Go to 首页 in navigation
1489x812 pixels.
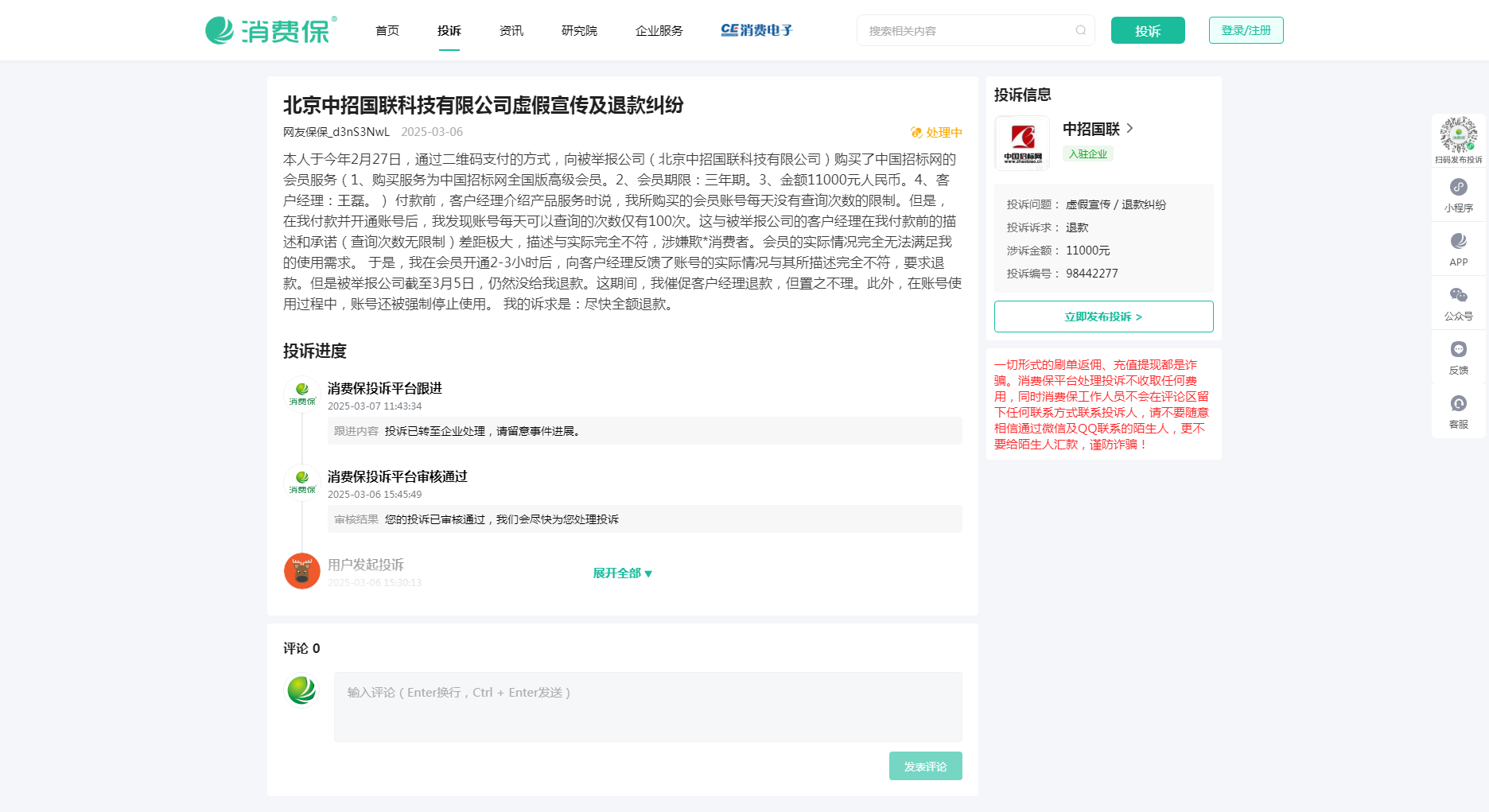pos(387,31)
